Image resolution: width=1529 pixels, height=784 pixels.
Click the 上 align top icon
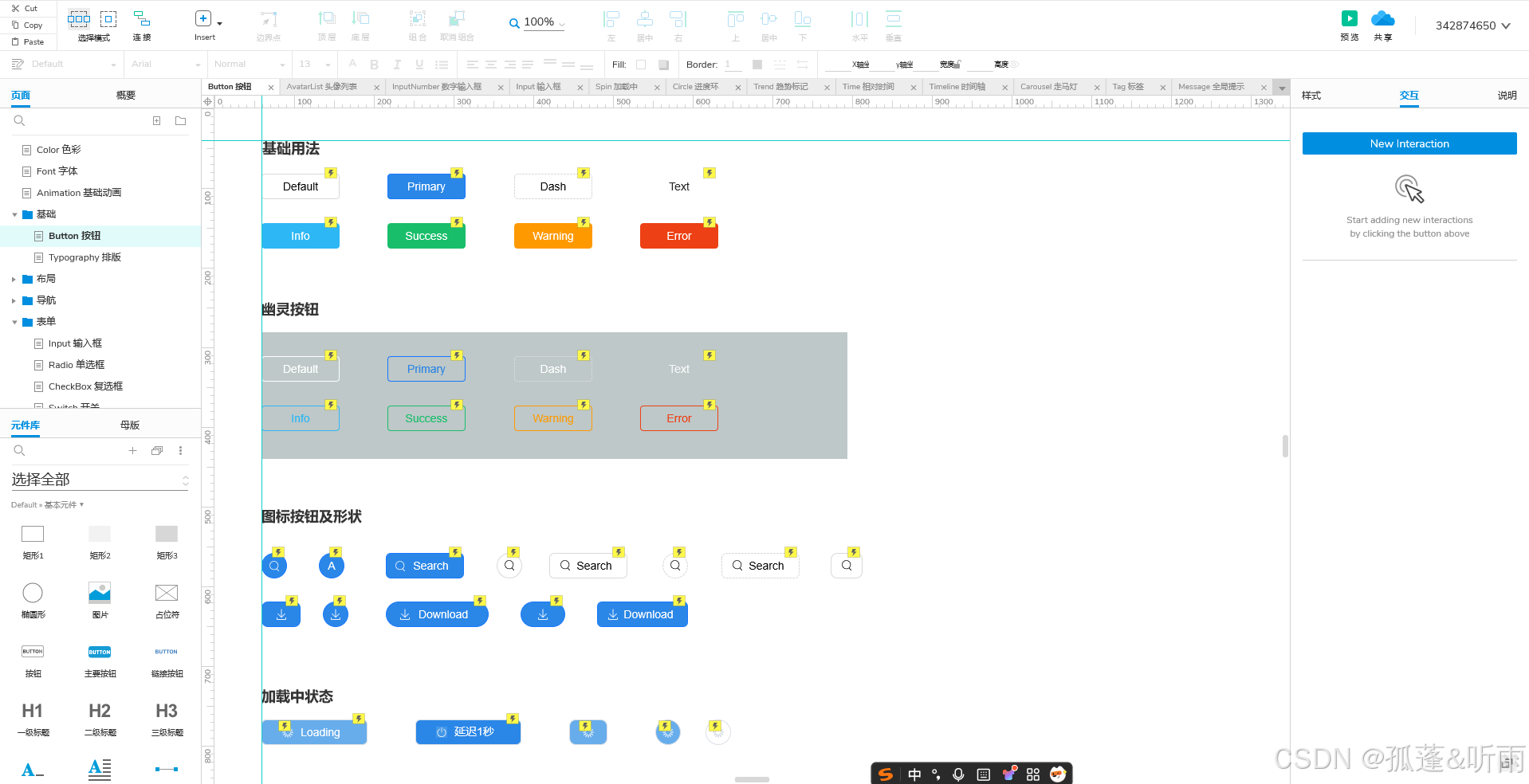[736, 18]
